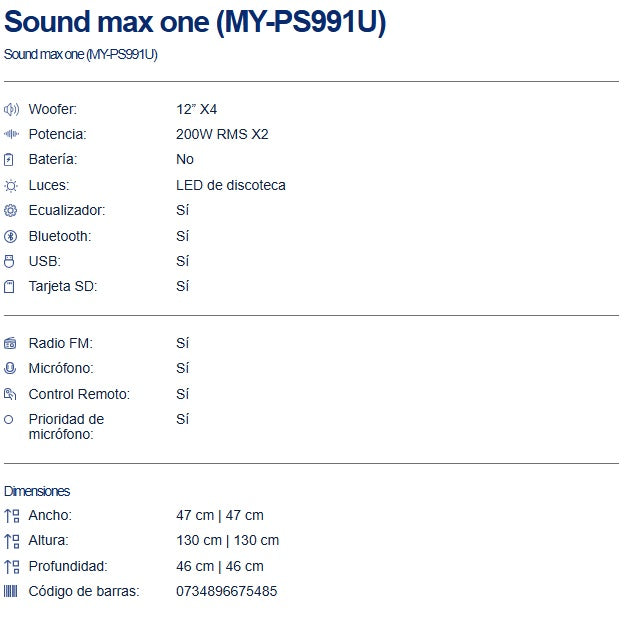627x618 pixels.
Task: Click the Potencia sound wave icon
Action: [11, 134]
